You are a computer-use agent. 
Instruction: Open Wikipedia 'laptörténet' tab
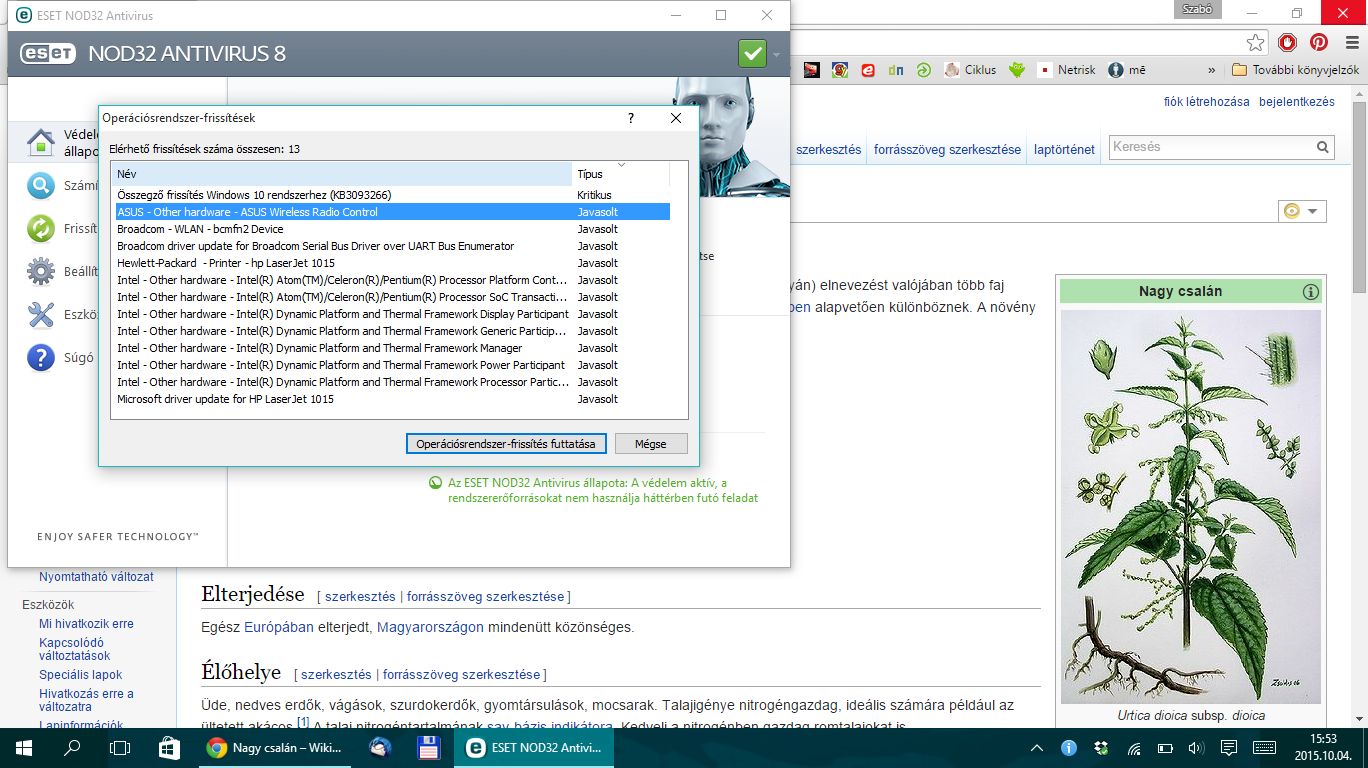click(1064, 149)
